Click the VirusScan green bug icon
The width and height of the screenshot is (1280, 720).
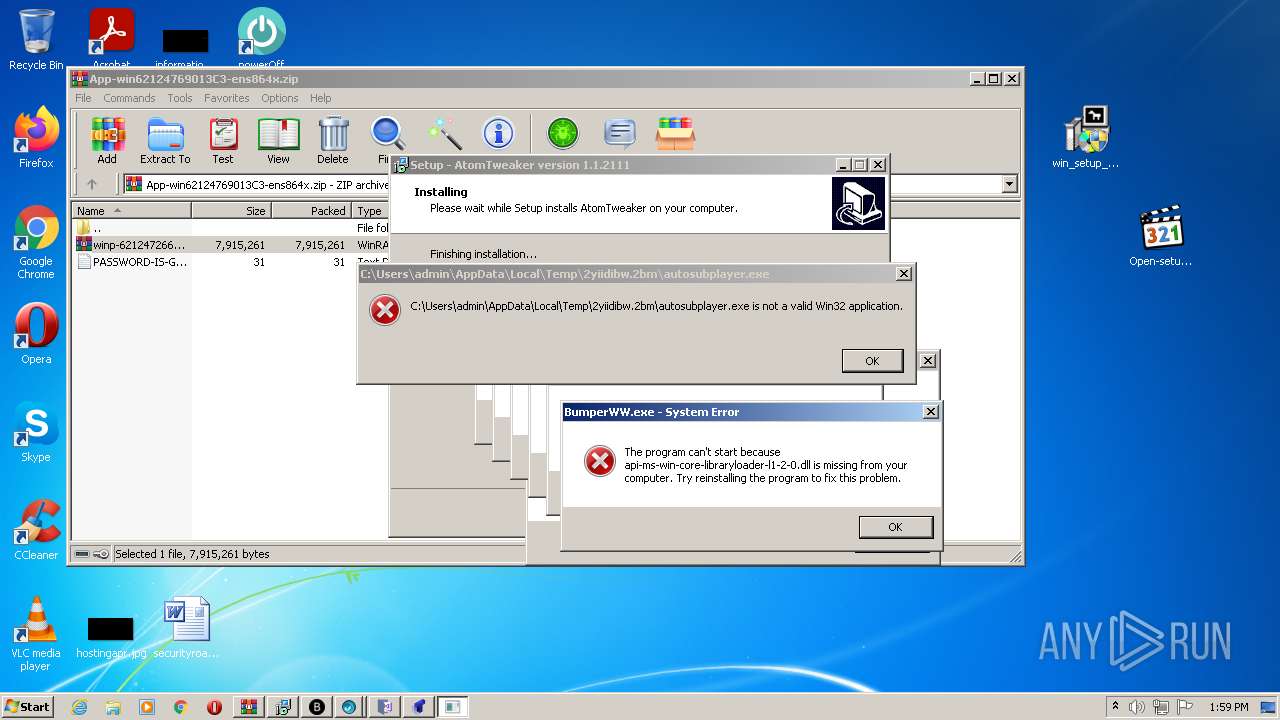(x=563, y=133)
